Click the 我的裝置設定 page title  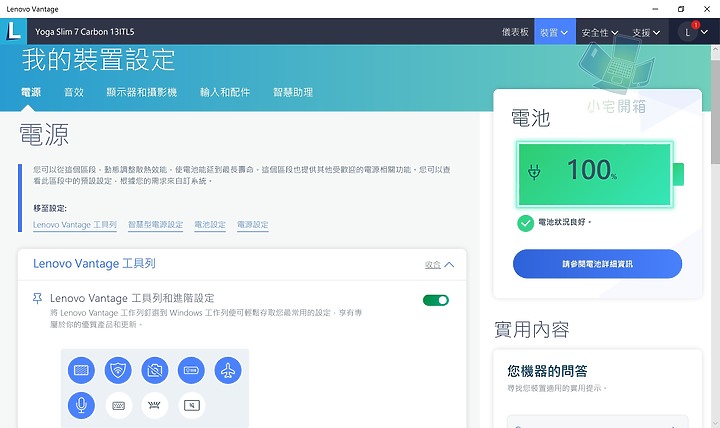[99, 60]
